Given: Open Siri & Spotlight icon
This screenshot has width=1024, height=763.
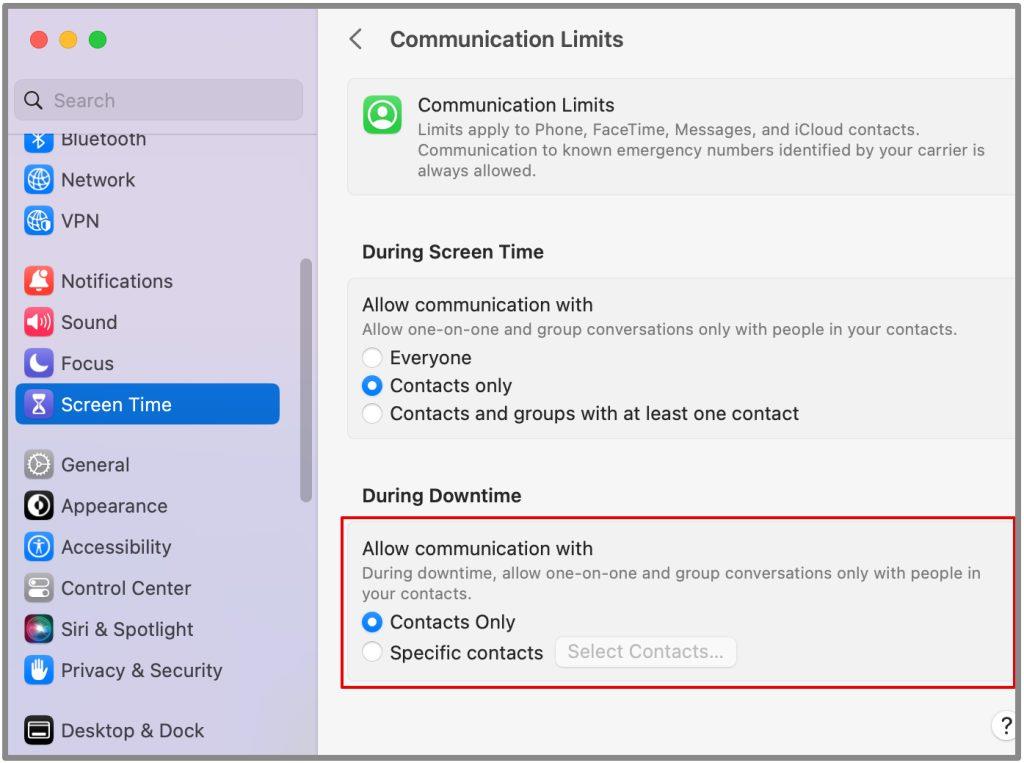Looking at the screenshot, I should coord(39,629).
